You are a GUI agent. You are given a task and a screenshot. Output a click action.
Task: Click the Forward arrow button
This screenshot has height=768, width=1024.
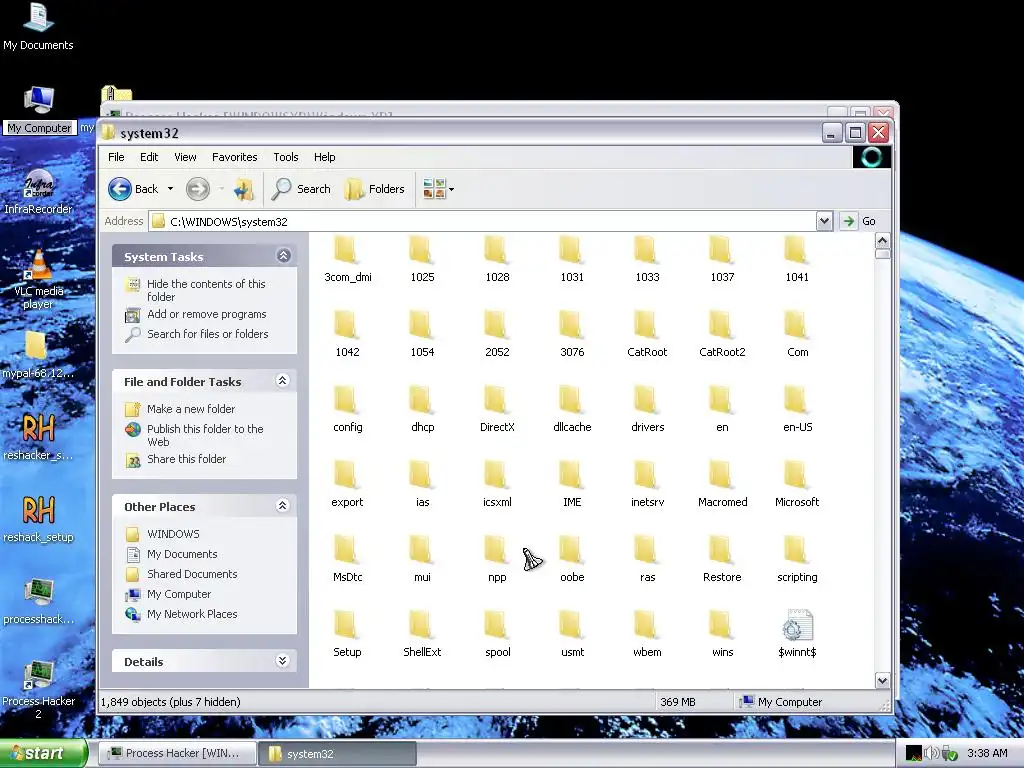click(x=197, y=189)
